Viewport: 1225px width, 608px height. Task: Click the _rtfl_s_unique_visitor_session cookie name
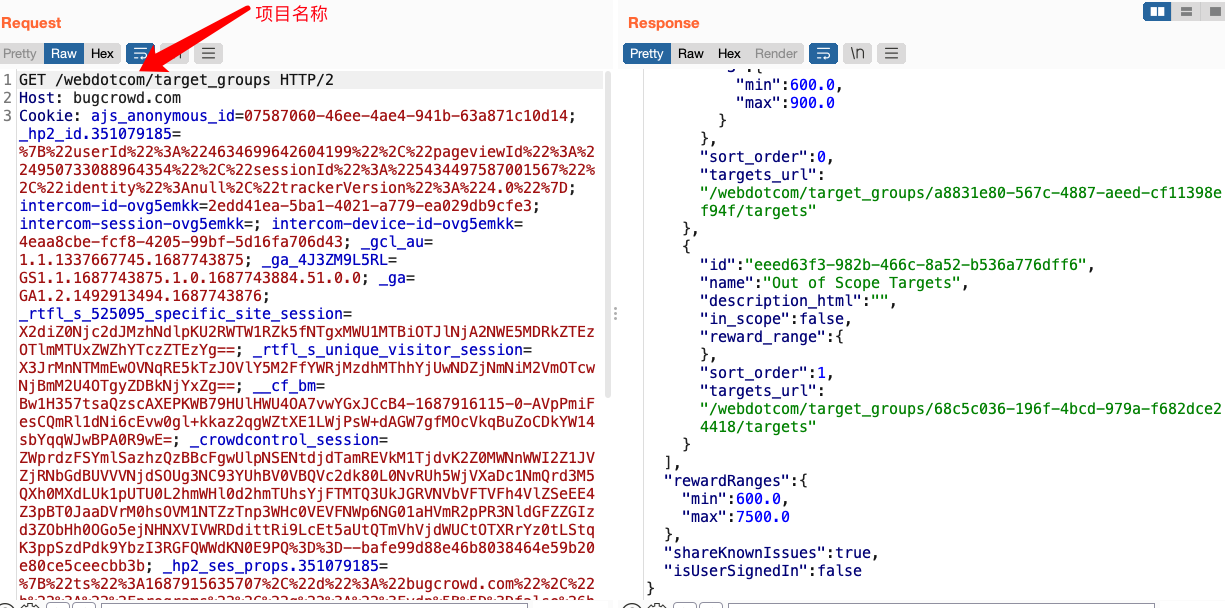(x=388, y=350)
